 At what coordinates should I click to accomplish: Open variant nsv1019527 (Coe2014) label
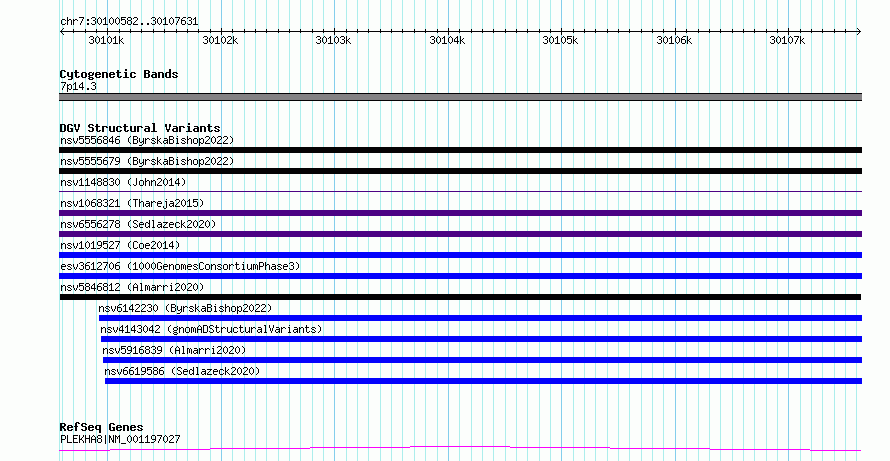coord(120,245)
